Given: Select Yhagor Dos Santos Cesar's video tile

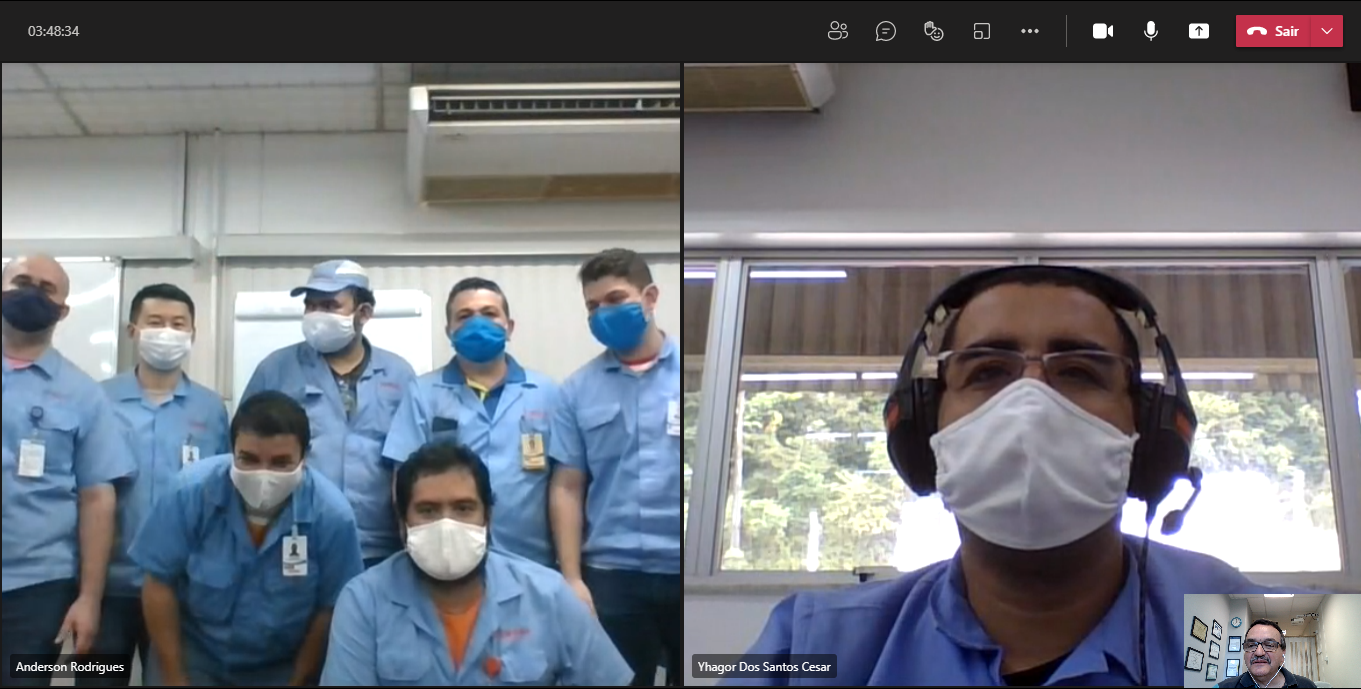Looking at the screenshot, I should click(x=1022, y=374).
